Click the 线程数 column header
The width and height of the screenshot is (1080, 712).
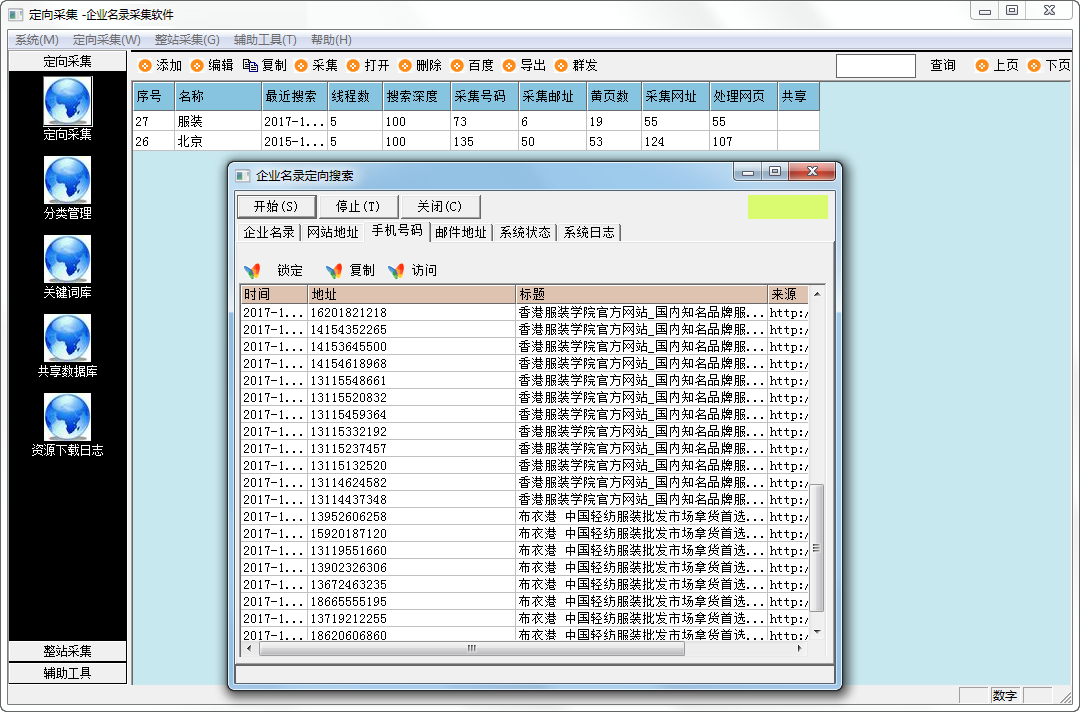coord(355,96)
